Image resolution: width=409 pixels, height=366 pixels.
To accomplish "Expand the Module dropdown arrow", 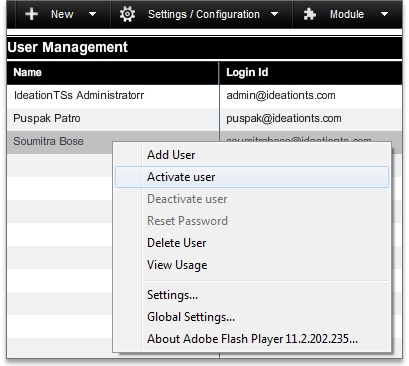I will (384, 14).
